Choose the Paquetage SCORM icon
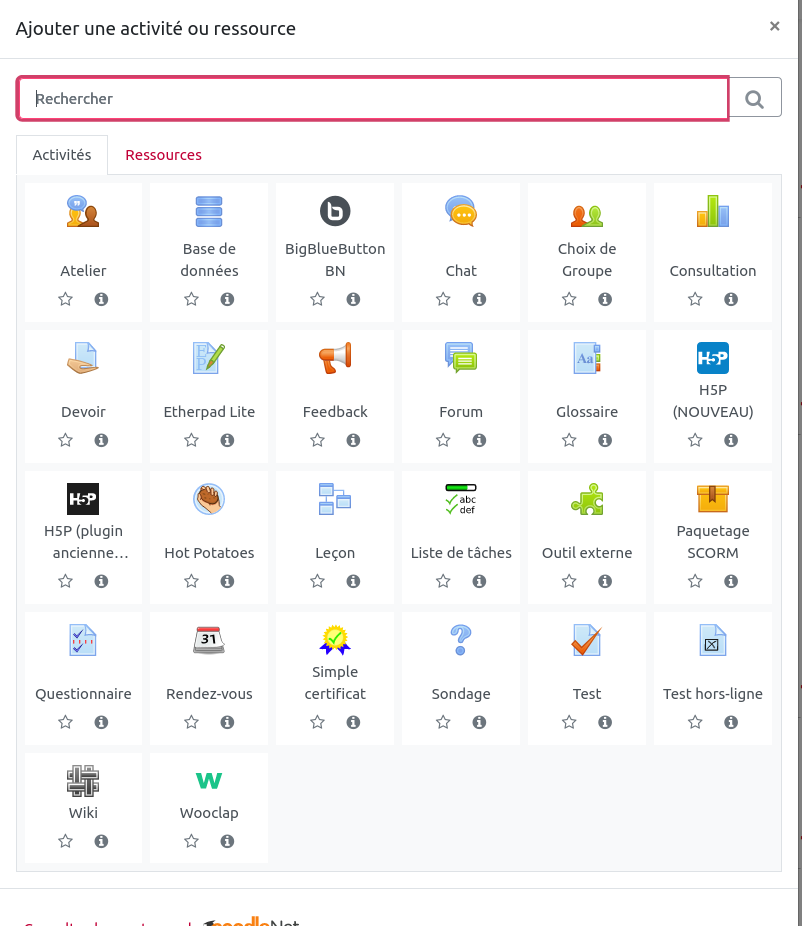 (713, 498)
